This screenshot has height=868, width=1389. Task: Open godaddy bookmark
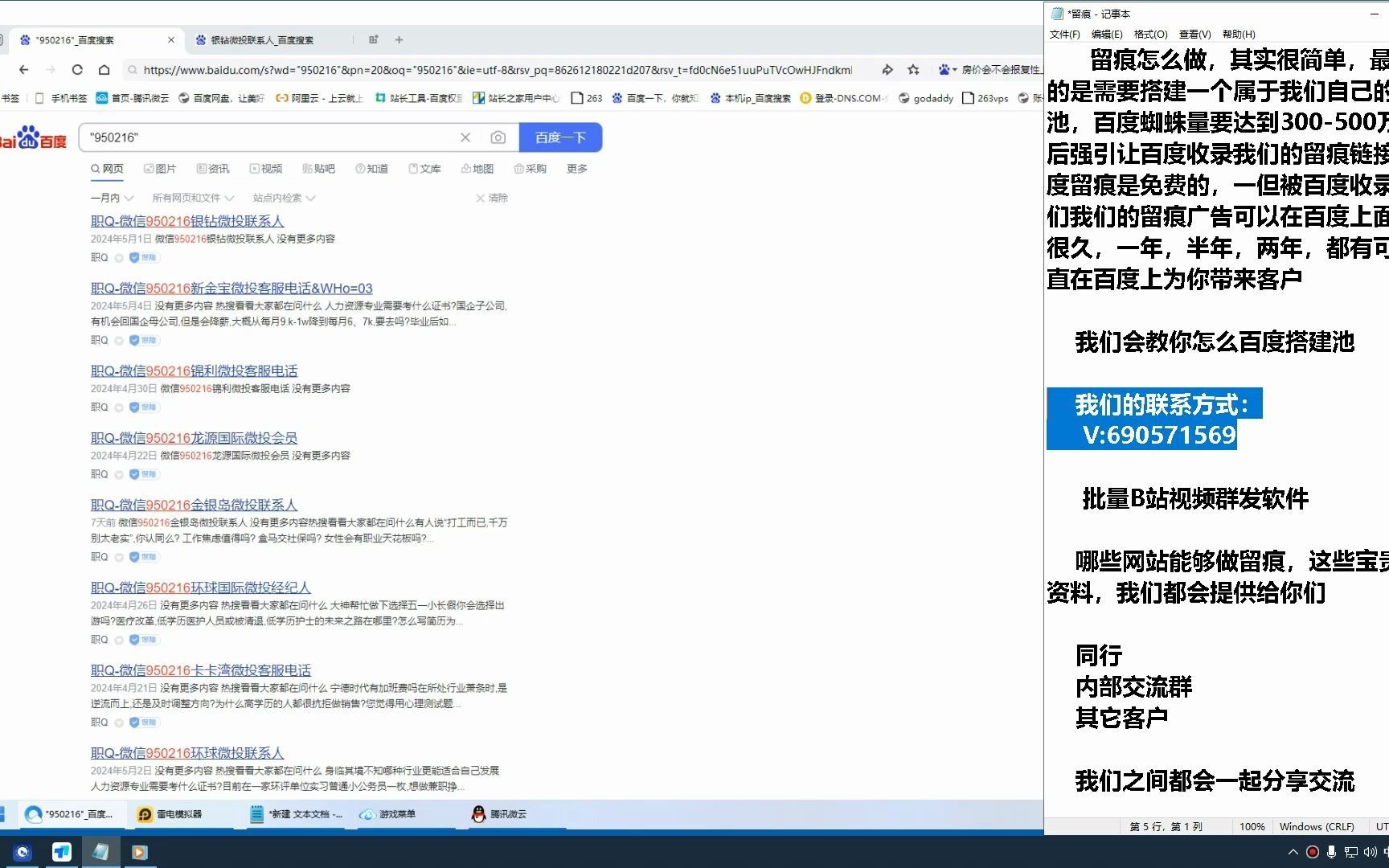[x=926, y=98]
